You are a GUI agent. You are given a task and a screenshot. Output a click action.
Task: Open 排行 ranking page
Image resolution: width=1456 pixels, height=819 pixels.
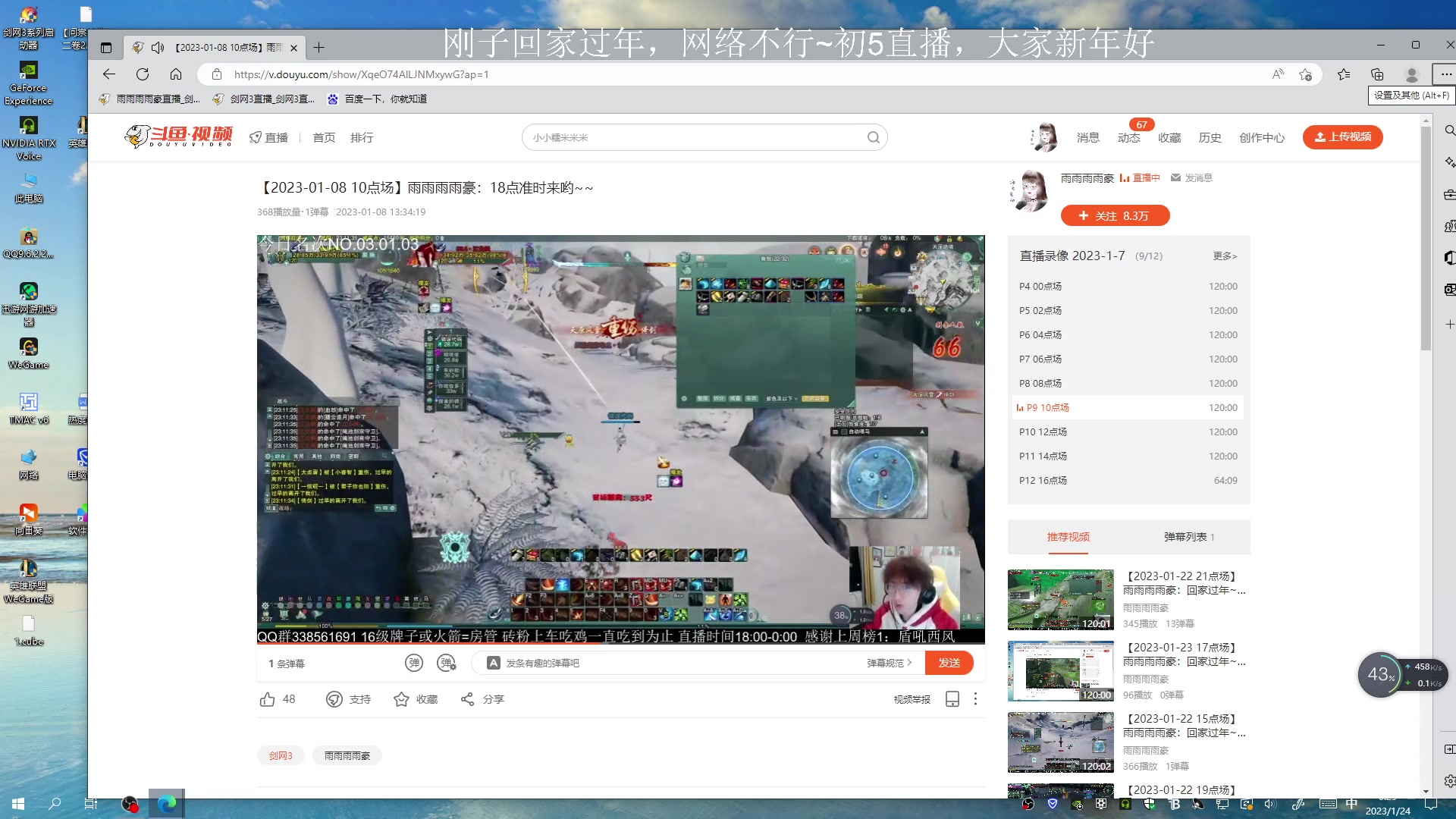coord(362,137)
